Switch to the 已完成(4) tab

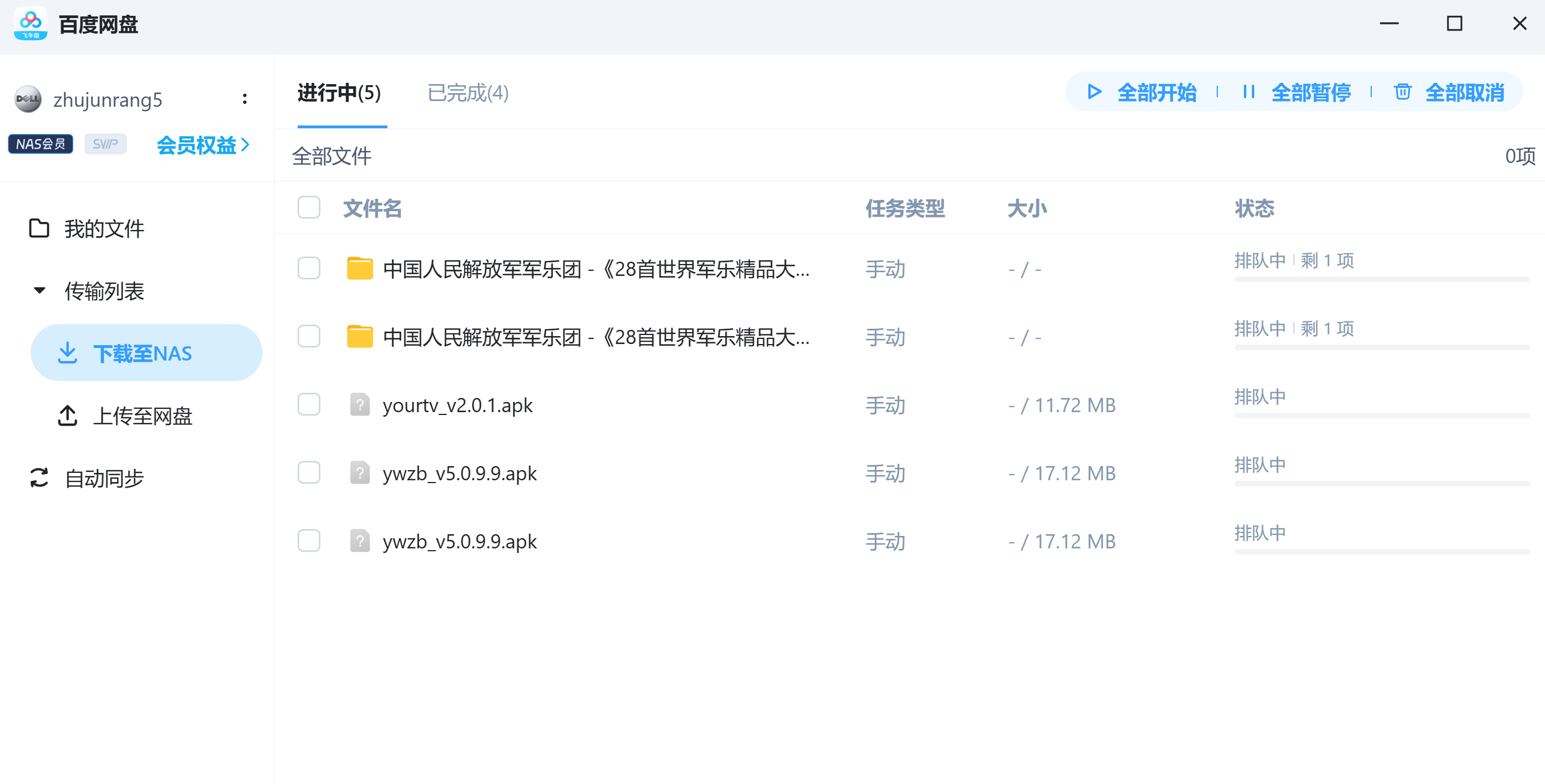point(468,93)
